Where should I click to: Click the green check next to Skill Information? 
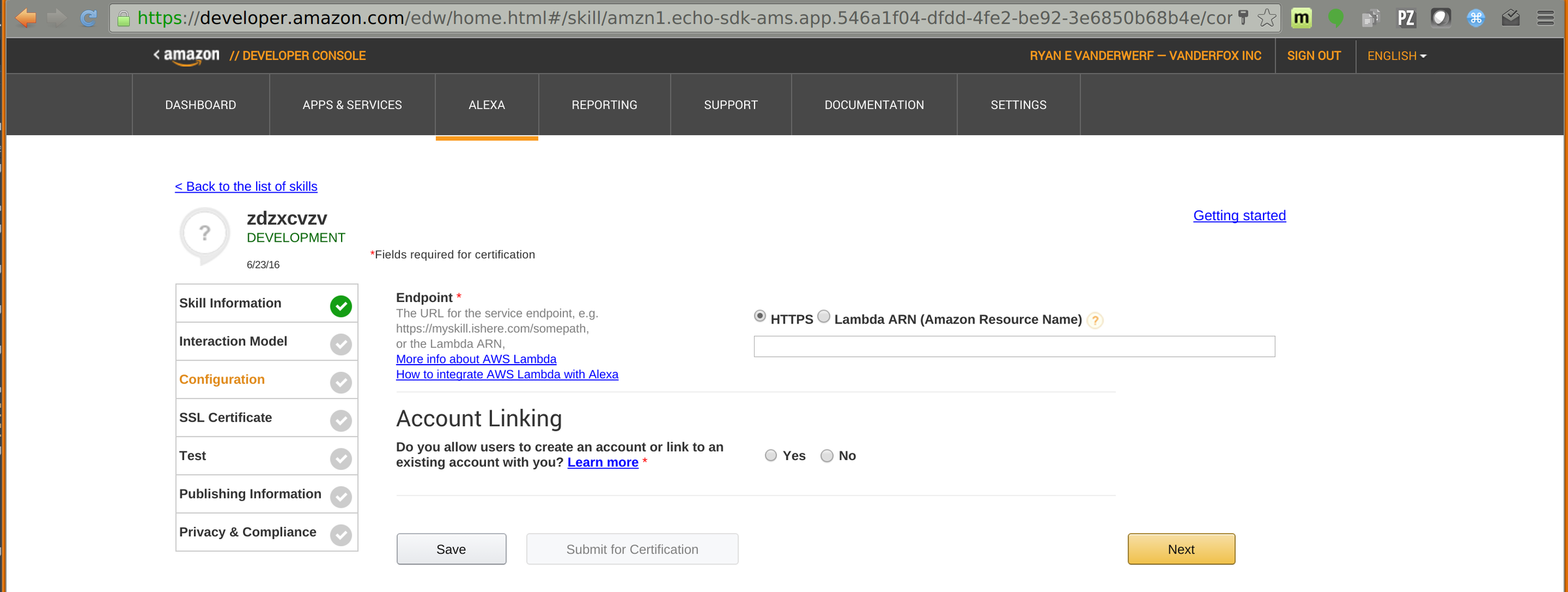[341, 306]
